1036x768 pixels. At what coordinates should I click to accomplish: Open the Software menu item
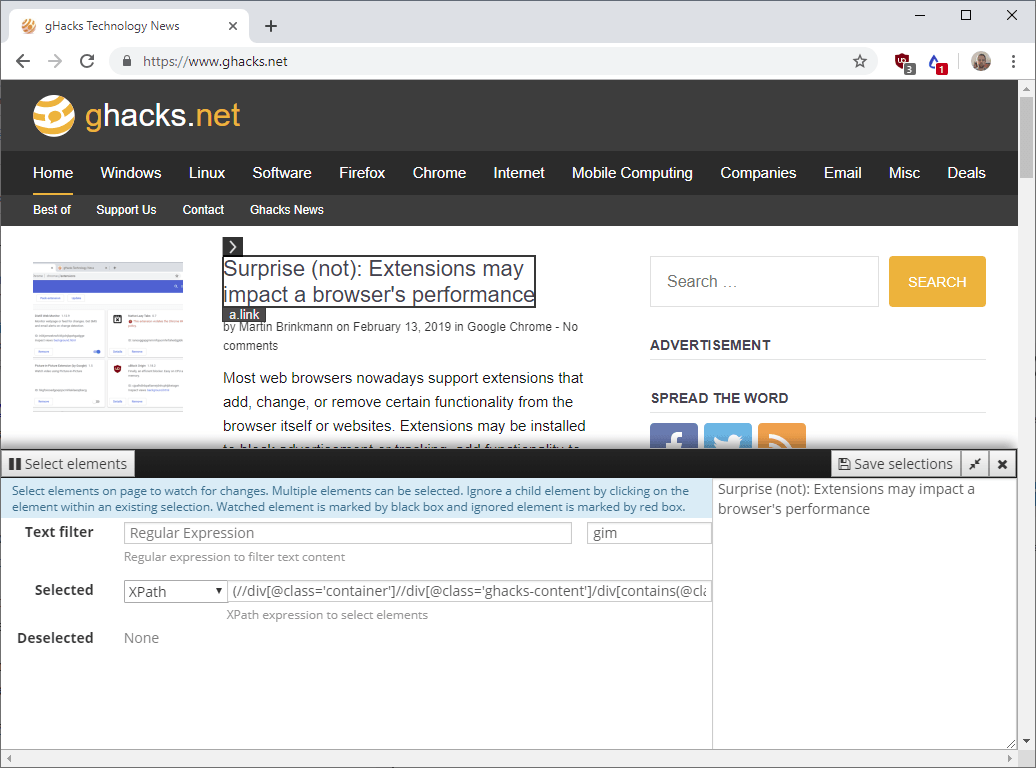pos(282,173)
